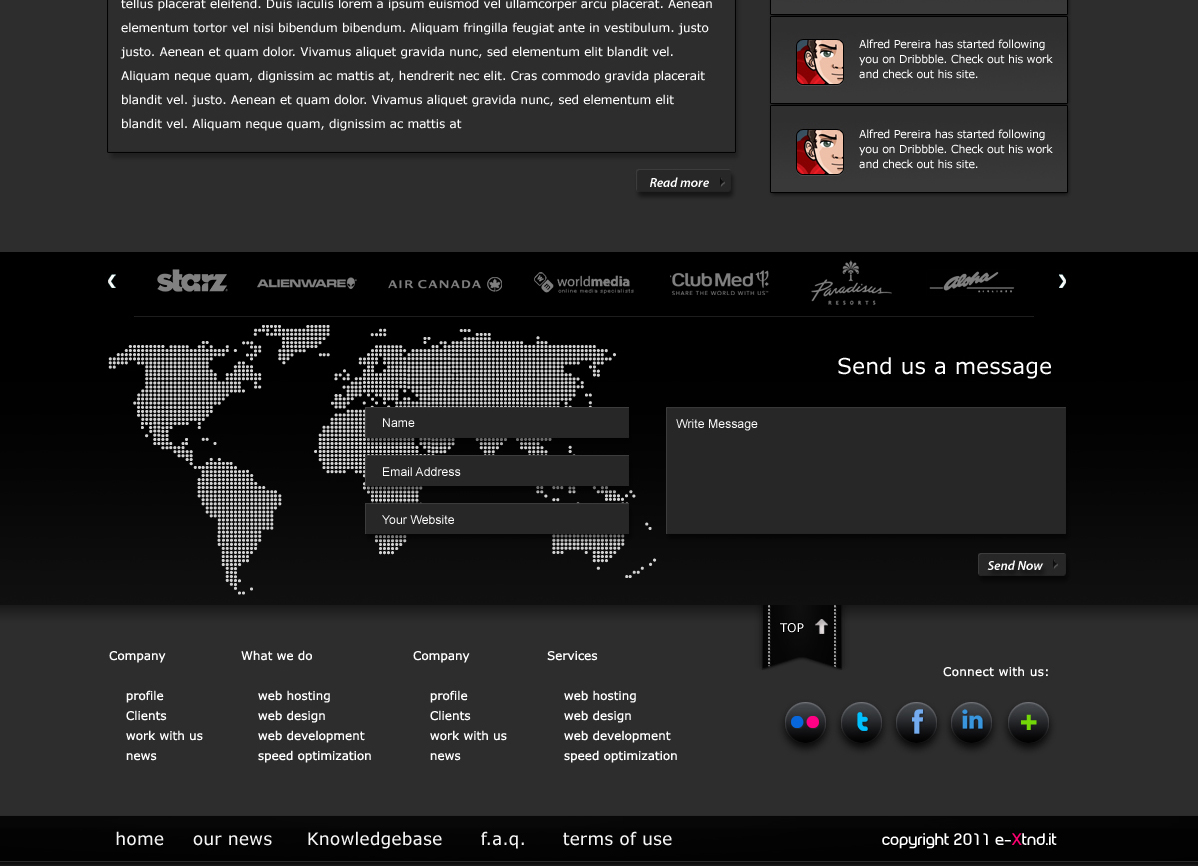
Task: Click first Alfred Pereira avatar thumbnail
Action: [x=820, y=62]
